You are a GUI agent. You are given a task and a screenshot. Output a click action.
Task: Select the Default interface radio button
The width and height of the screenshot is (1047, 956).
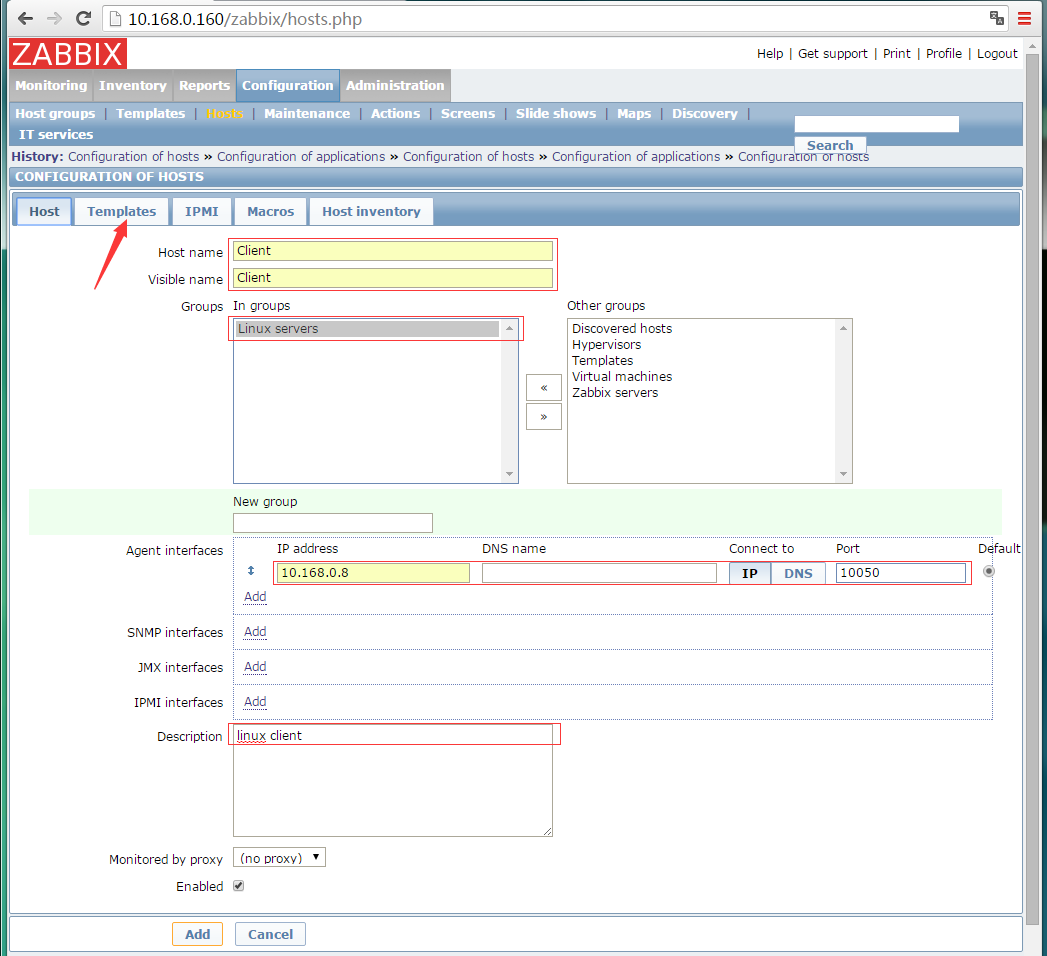coord(989,571)
